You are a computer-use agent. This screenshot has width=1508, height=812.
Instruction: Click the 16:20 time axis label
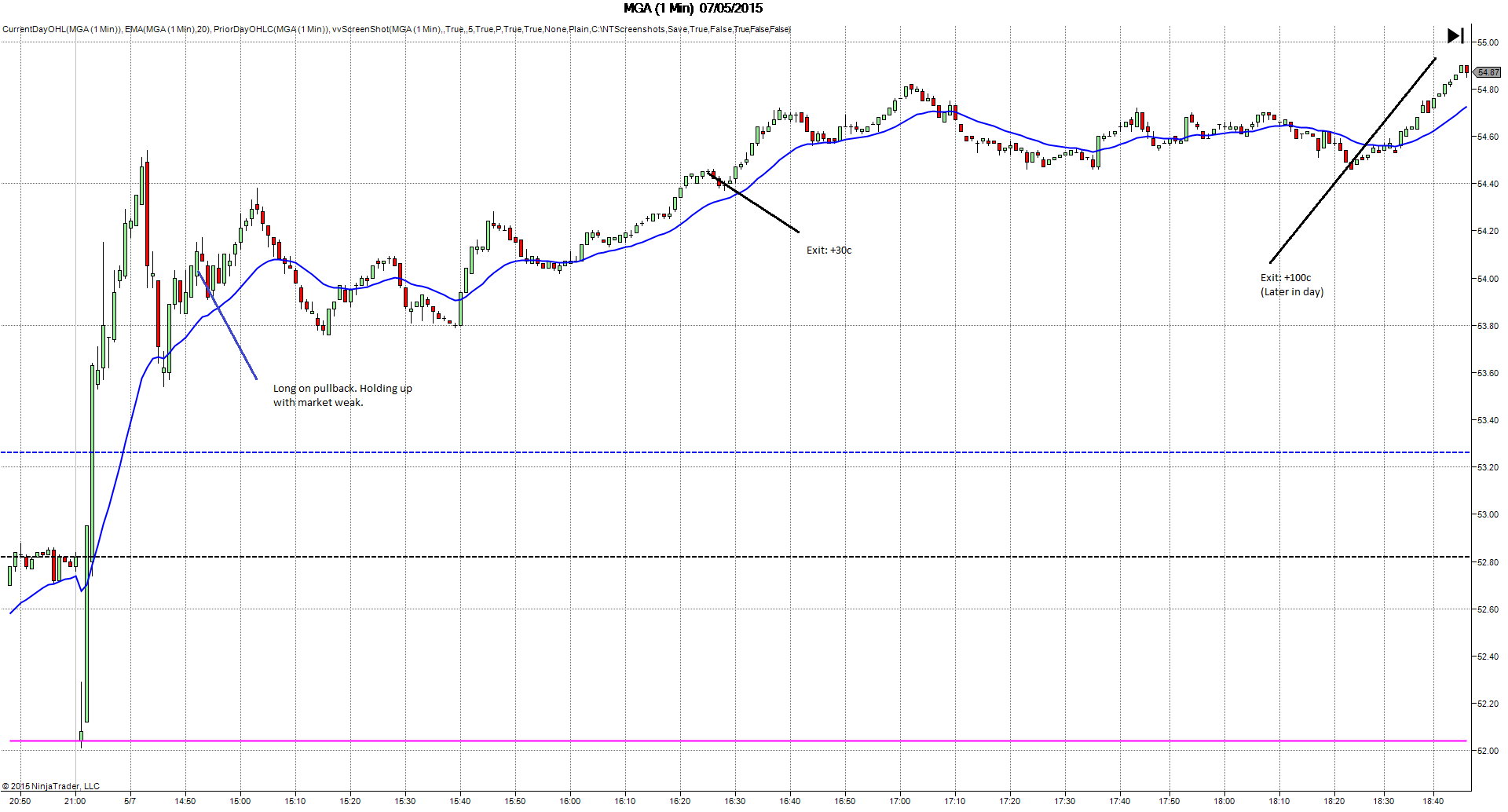click(680, 801)
